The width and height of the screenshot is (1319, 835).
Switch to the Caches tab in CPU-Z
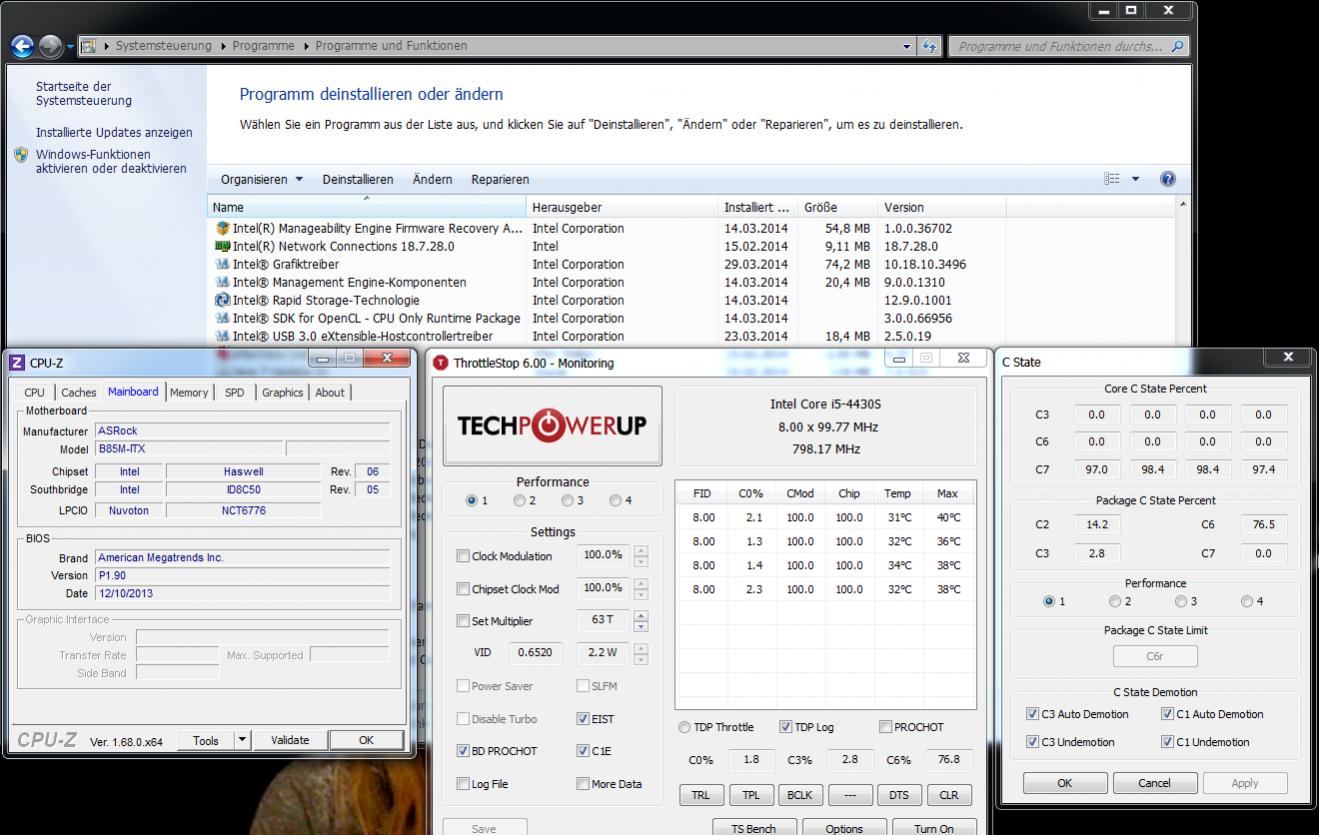79,393
